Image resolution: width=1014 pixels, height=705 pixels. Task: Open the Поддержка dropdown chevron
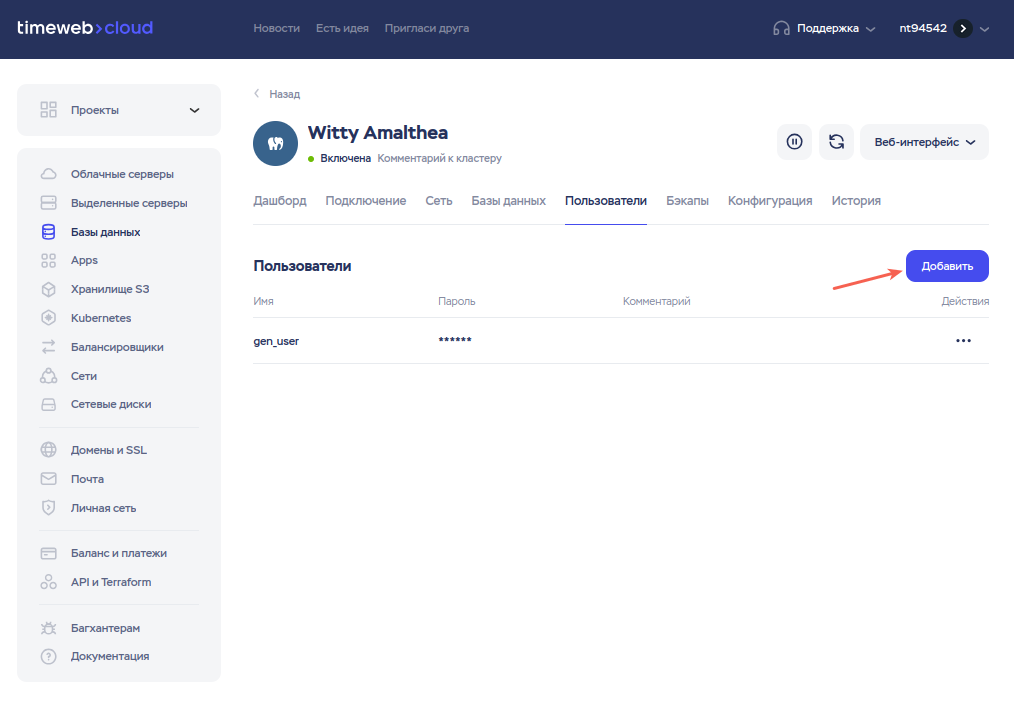pyautogui.click(x=870, y=29)
